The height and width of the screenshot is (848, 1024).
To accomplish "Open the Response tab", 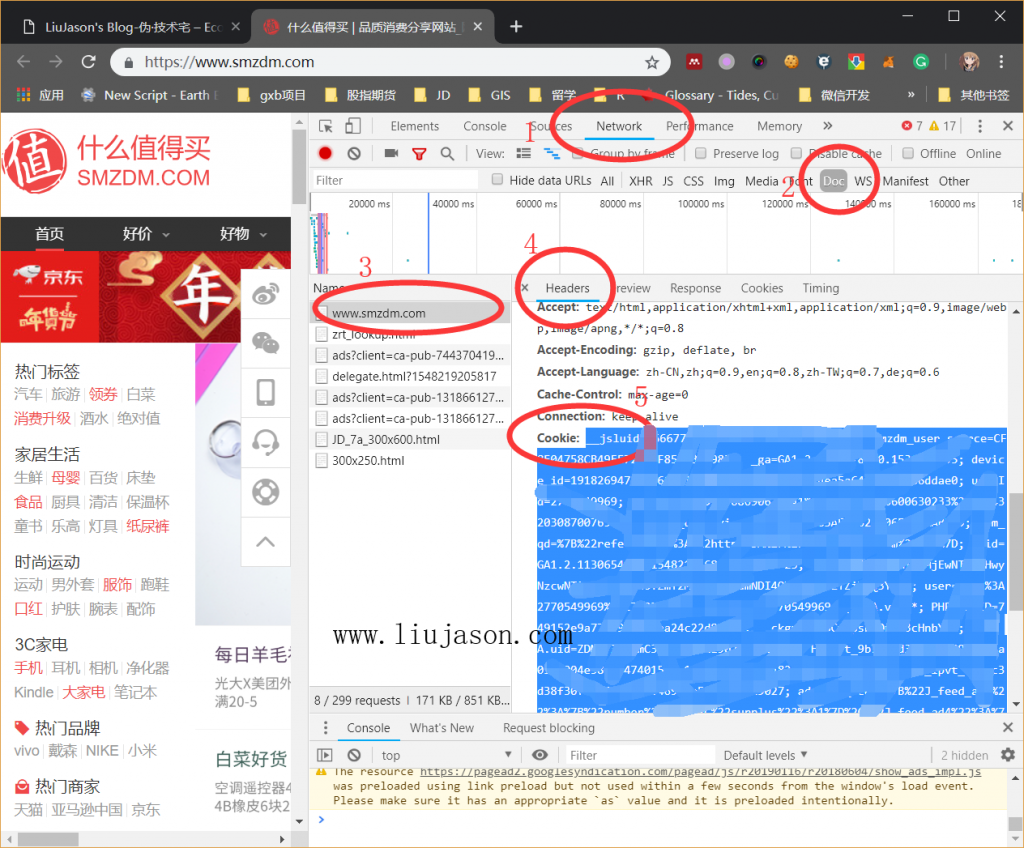I will [x=696, y=288].
